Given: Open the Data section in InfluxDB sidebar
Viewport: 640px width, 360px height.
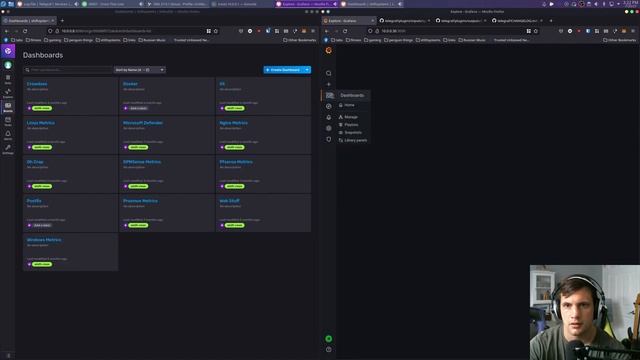Looking at the screenshot, I should [8, 79].
